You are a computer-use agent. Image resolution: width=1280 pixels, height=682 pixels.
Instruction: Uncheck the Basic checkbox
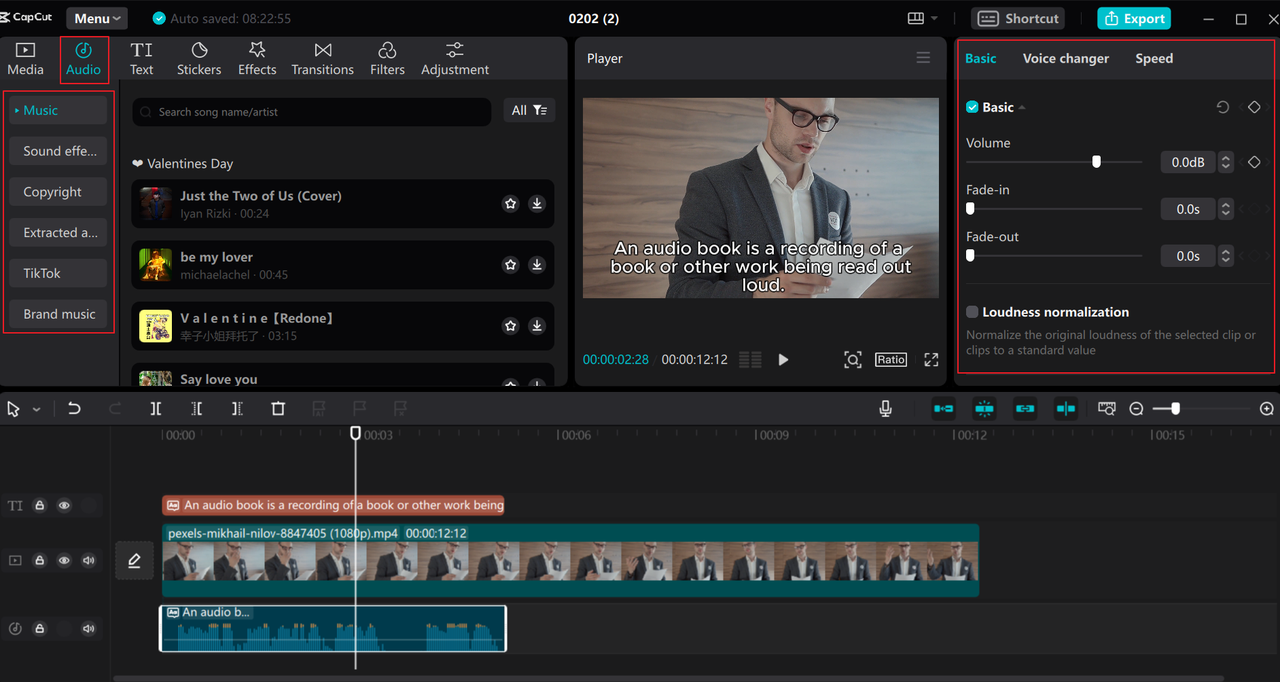point(972,107)
